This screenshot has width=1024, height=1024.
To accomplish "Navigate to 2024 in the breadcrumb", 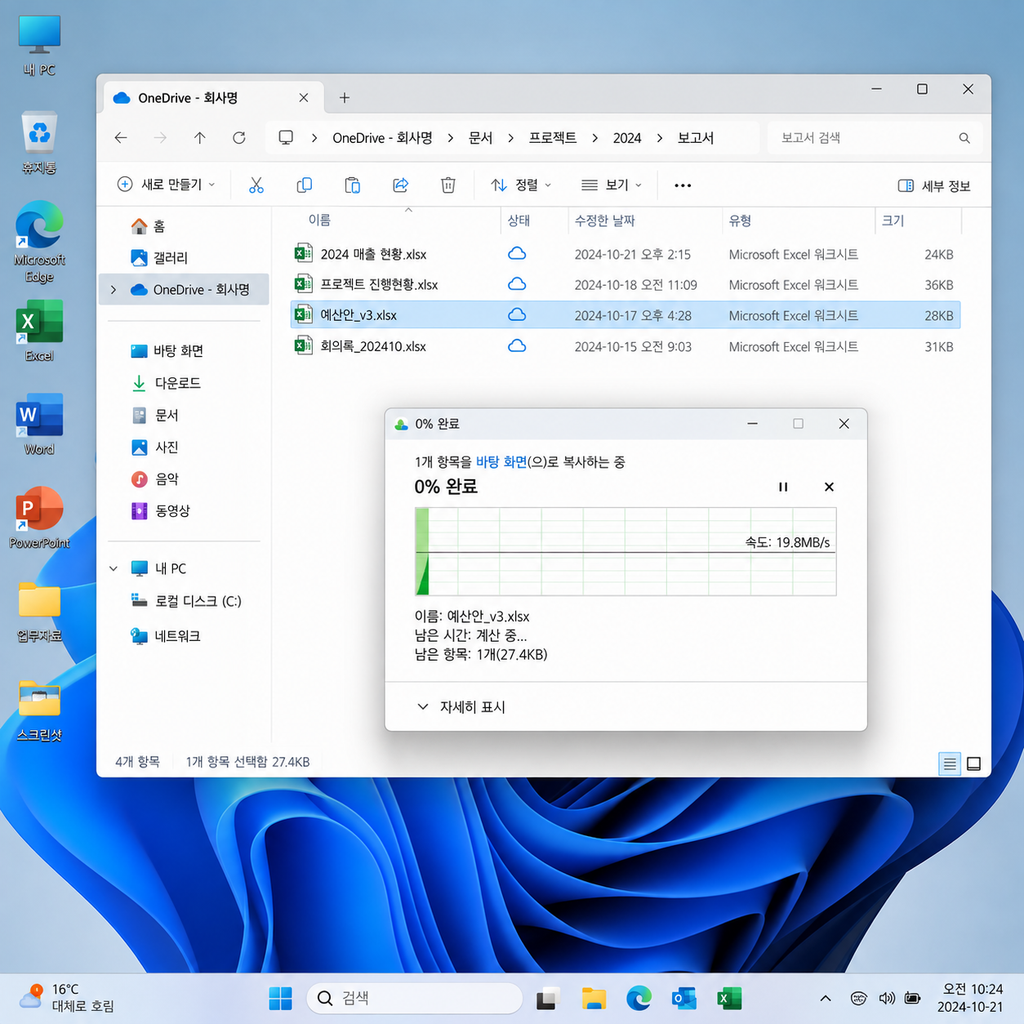I will coord(627,138).
